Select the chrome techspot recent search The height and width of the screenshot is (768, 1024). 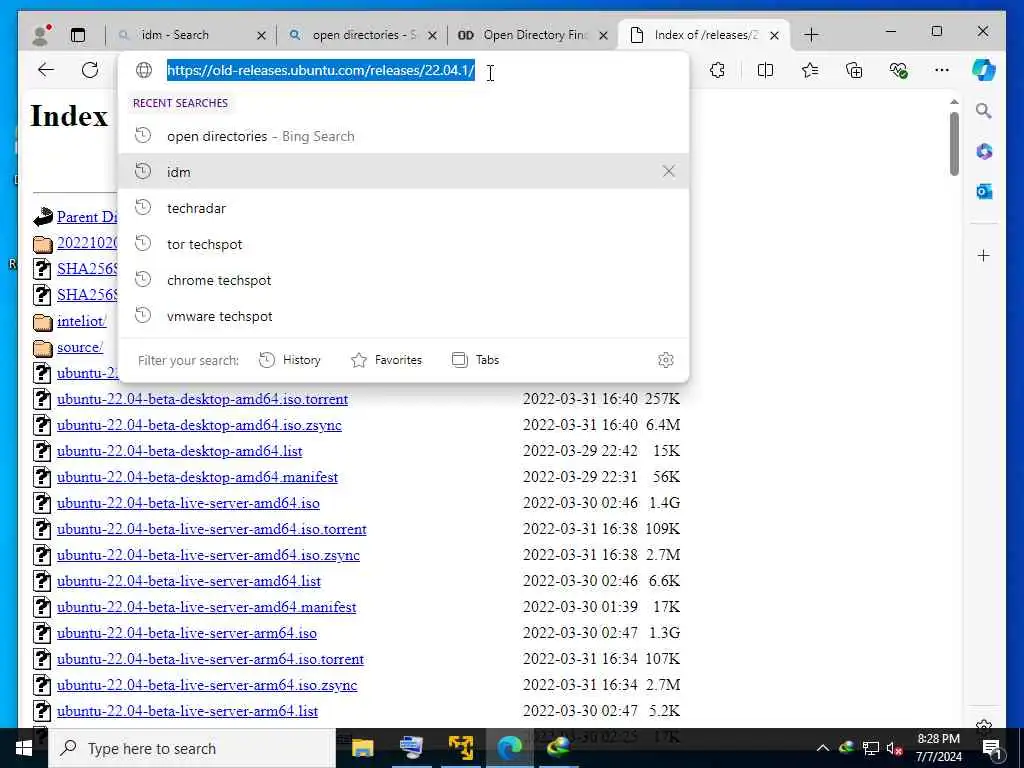[404, 280]
